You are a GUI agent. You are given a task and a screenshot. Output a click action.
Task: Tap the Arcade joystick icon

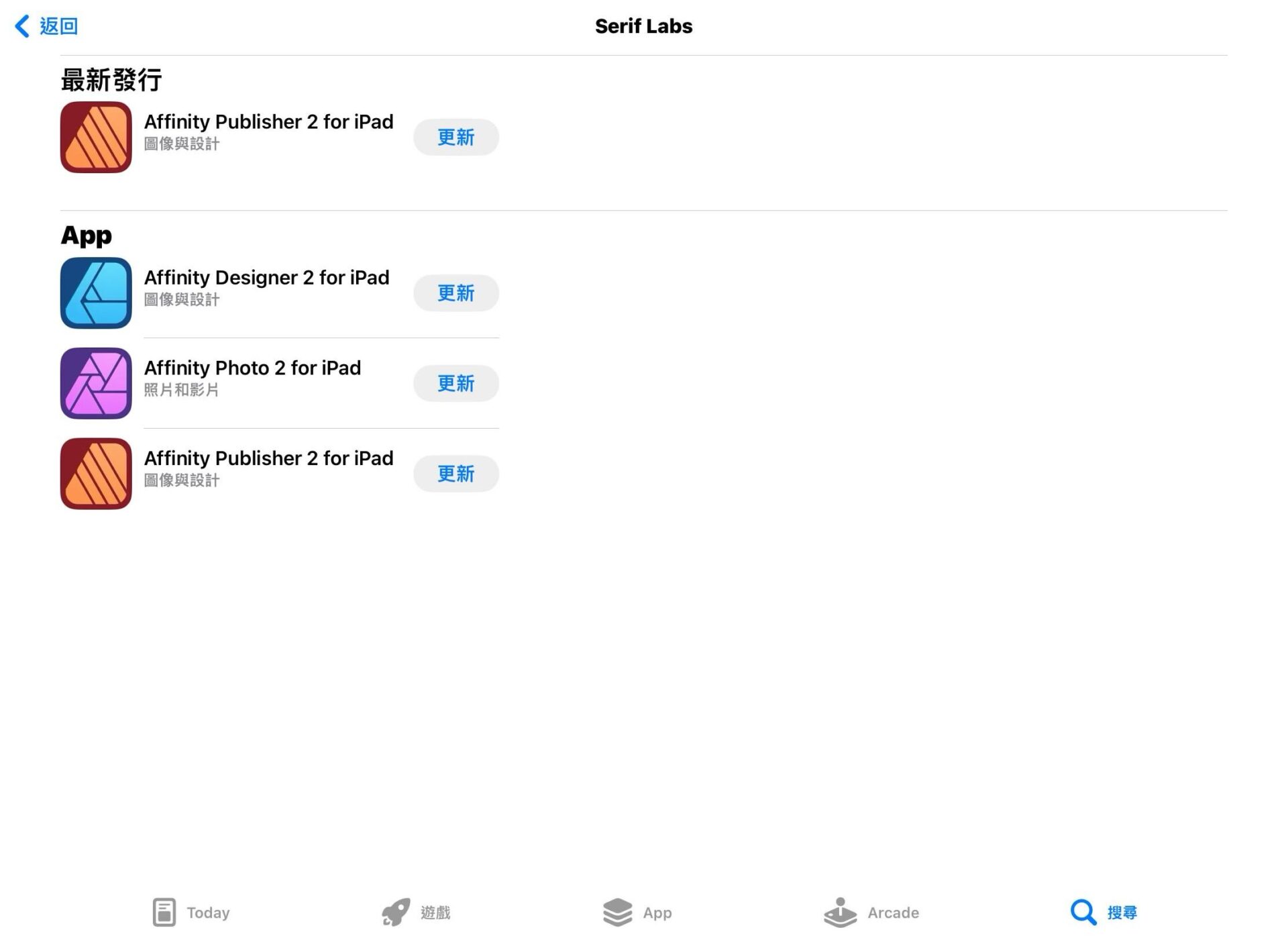(x=840, y=912)
